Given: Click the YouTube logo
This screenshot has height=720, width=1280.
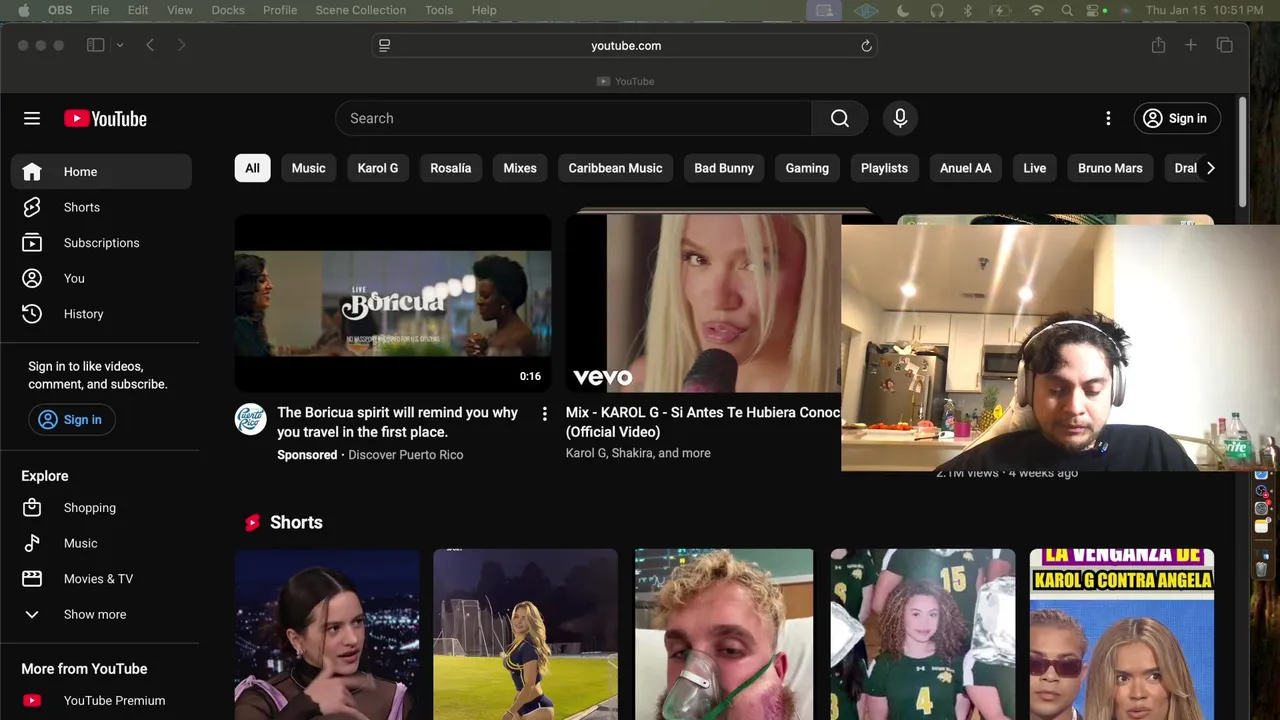Looking at the screenshot, I should pos(105,118).
